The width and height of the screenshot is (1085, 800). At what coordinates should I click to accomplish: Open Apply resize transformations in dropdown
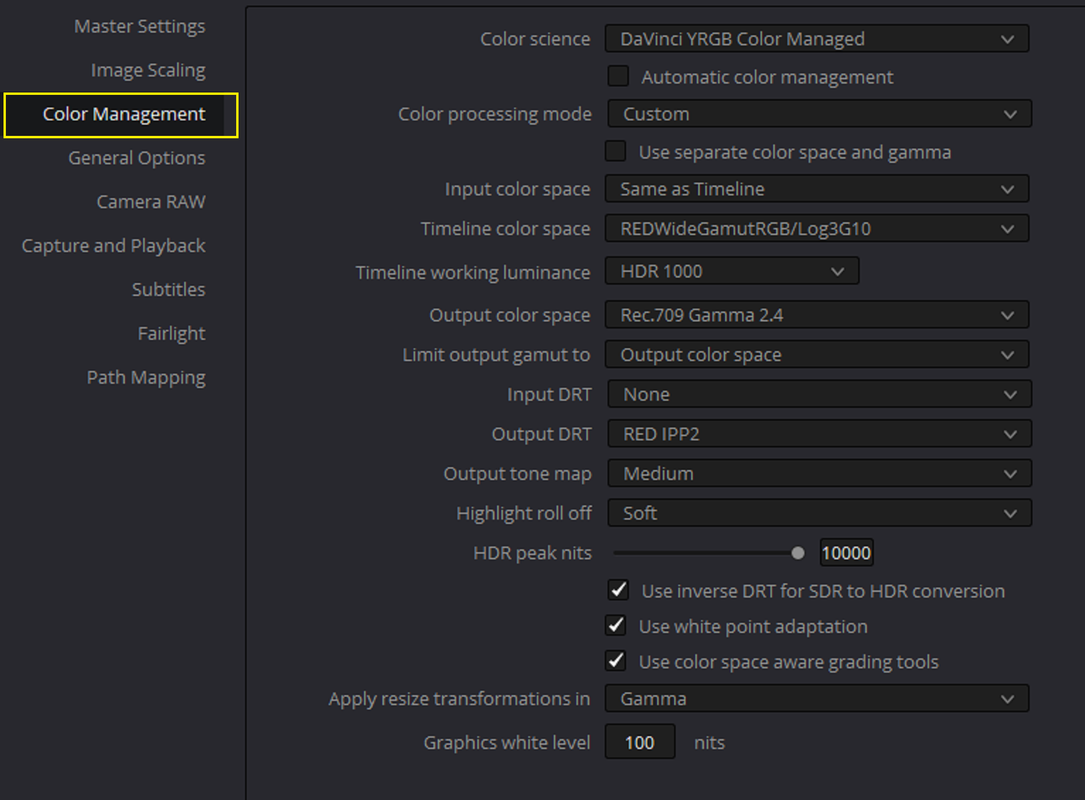coord(817,699)
